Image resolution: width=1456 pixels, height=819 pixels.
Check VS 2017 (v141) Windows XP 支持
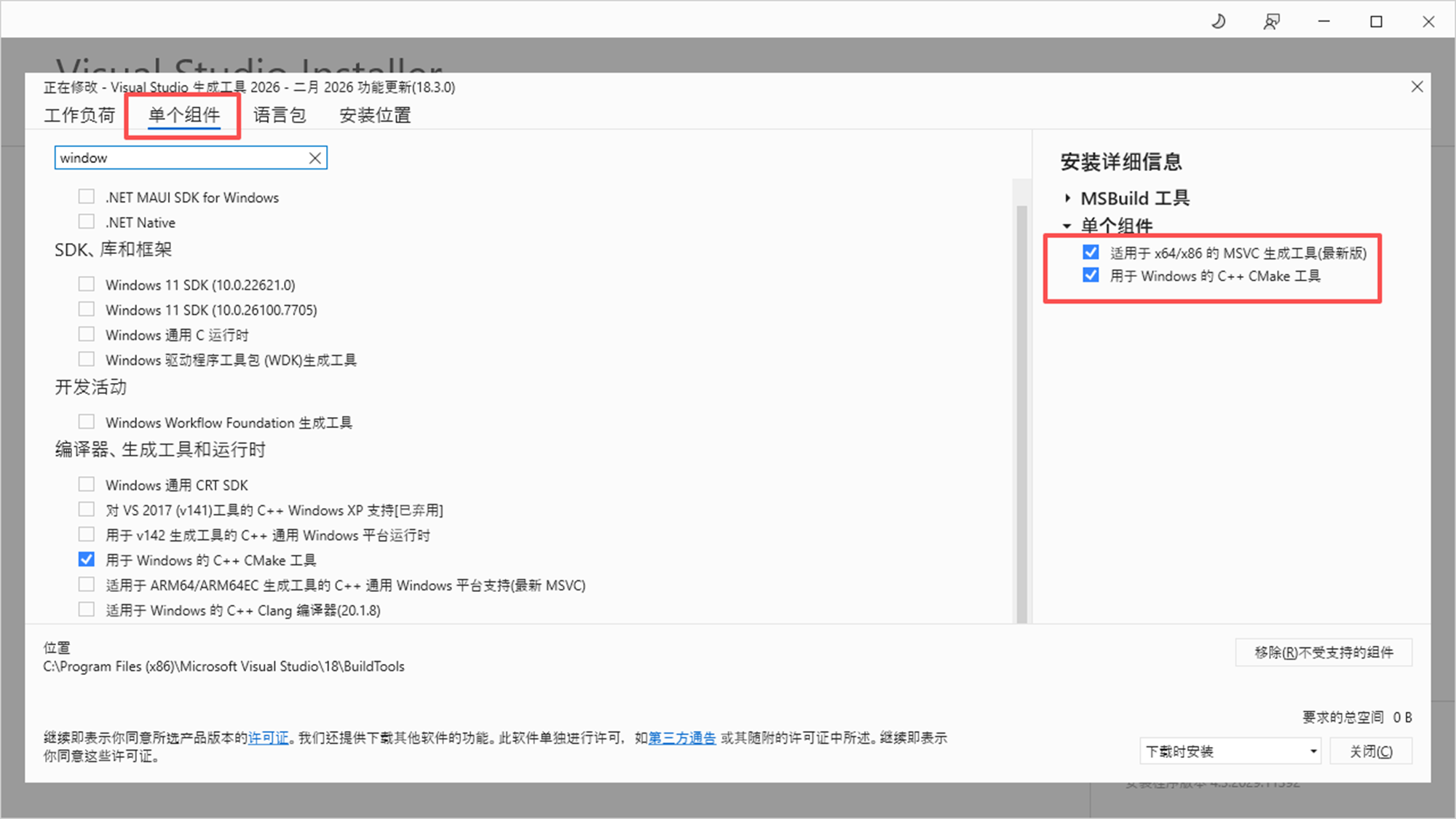click(x=87, y=509)
